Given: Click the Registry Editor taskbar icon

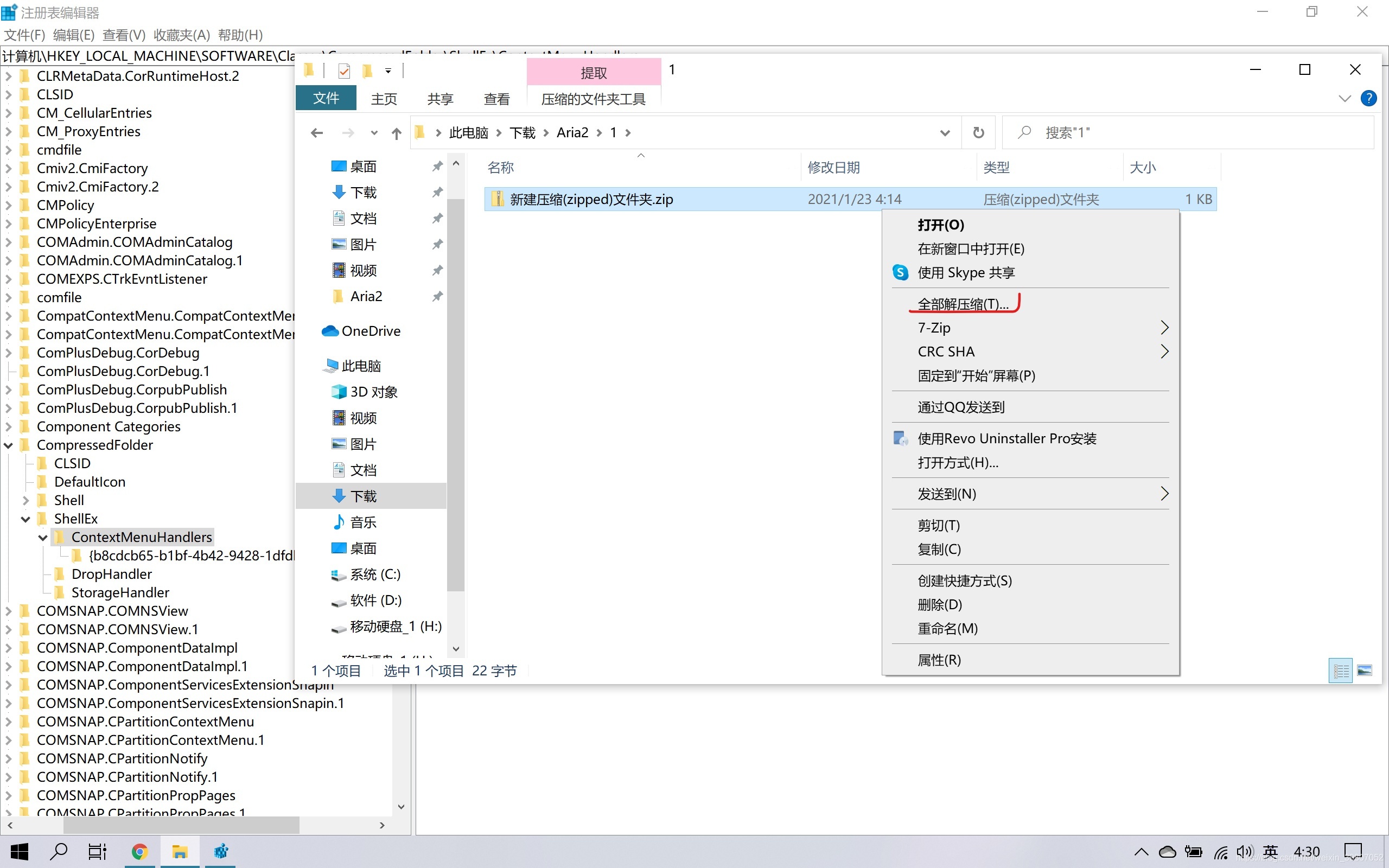Looking at the screenshot, I should (221, 852).
